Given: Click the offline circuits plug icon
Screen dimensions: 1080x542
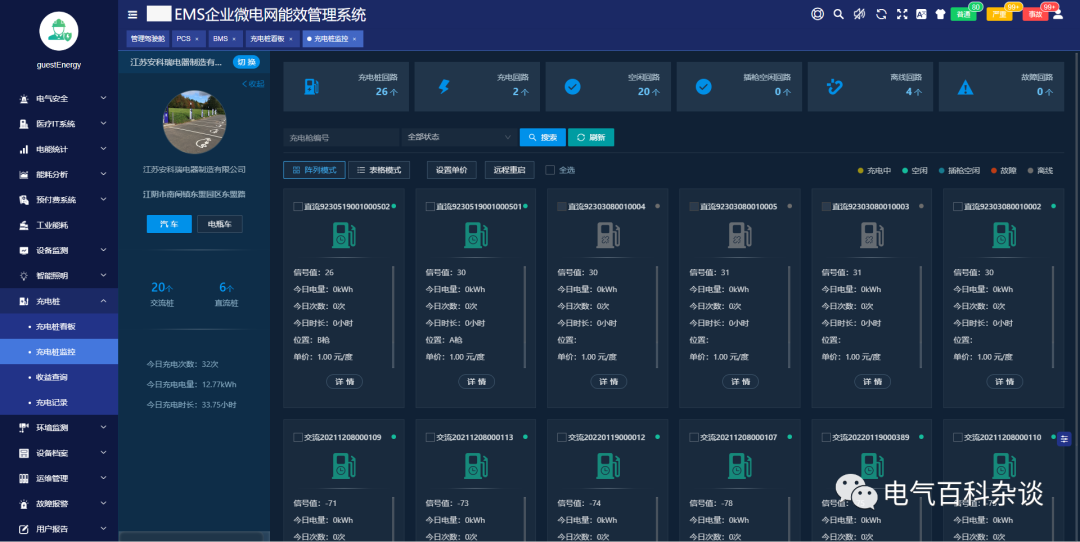Looking at the screenshot, I should (x=834, y=87).
